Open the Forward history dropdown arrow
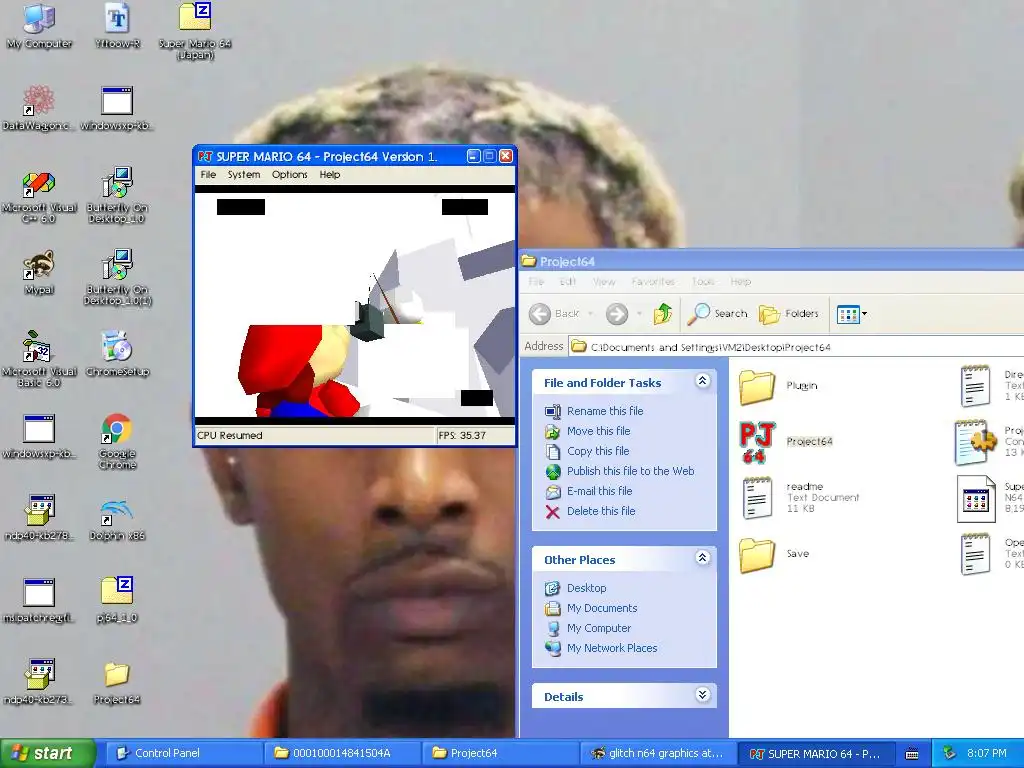Screen dimensions: 1024x768 pyautogui.click(x=639, y=314)
